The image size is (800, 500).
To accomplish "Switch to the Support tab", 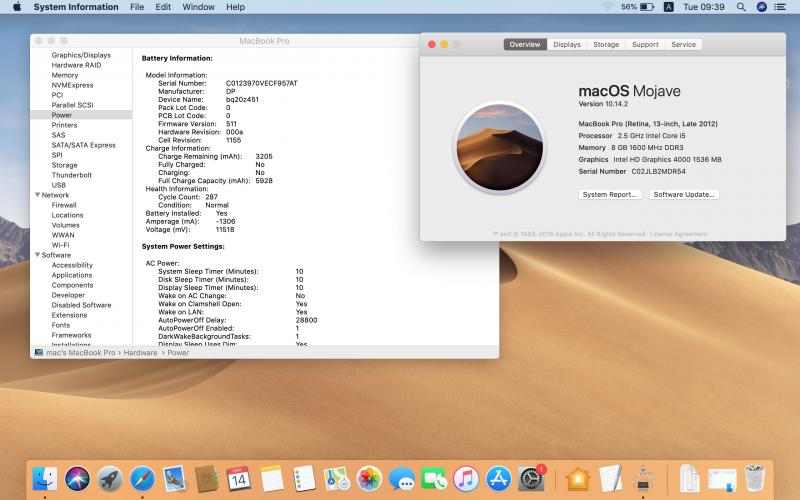I will click(x=645, y=44).
